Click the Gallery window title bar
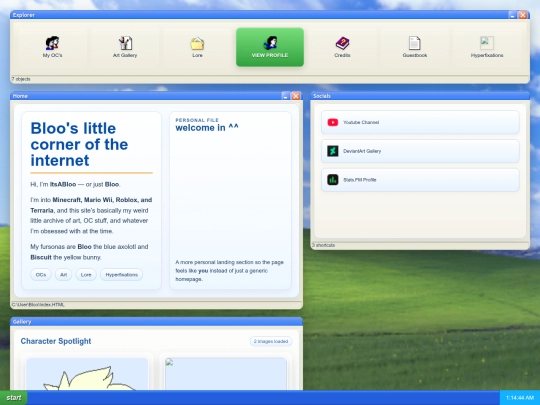 pyautogui.click(x=156, y=322)
